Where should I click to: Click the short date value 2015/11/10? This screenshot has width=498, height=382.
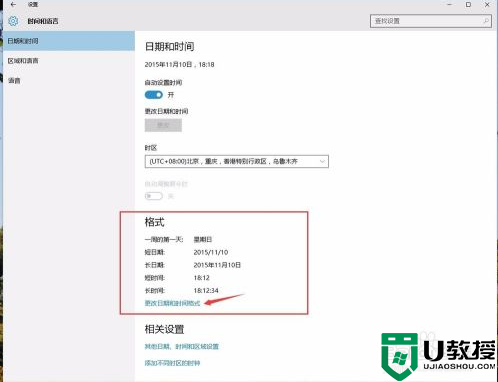point(211,252)
